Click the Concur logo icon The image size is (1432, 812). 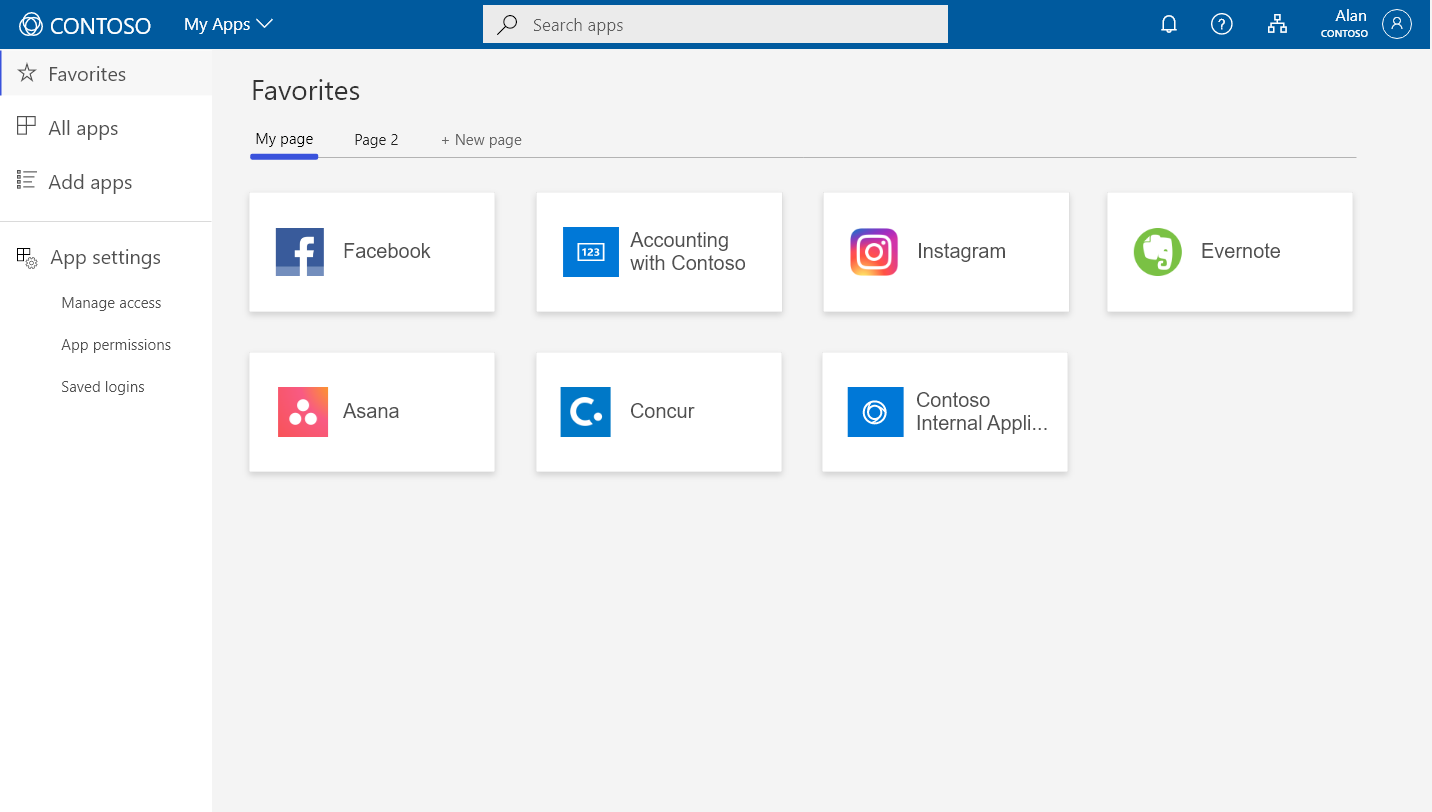click(x=586, y=412)
